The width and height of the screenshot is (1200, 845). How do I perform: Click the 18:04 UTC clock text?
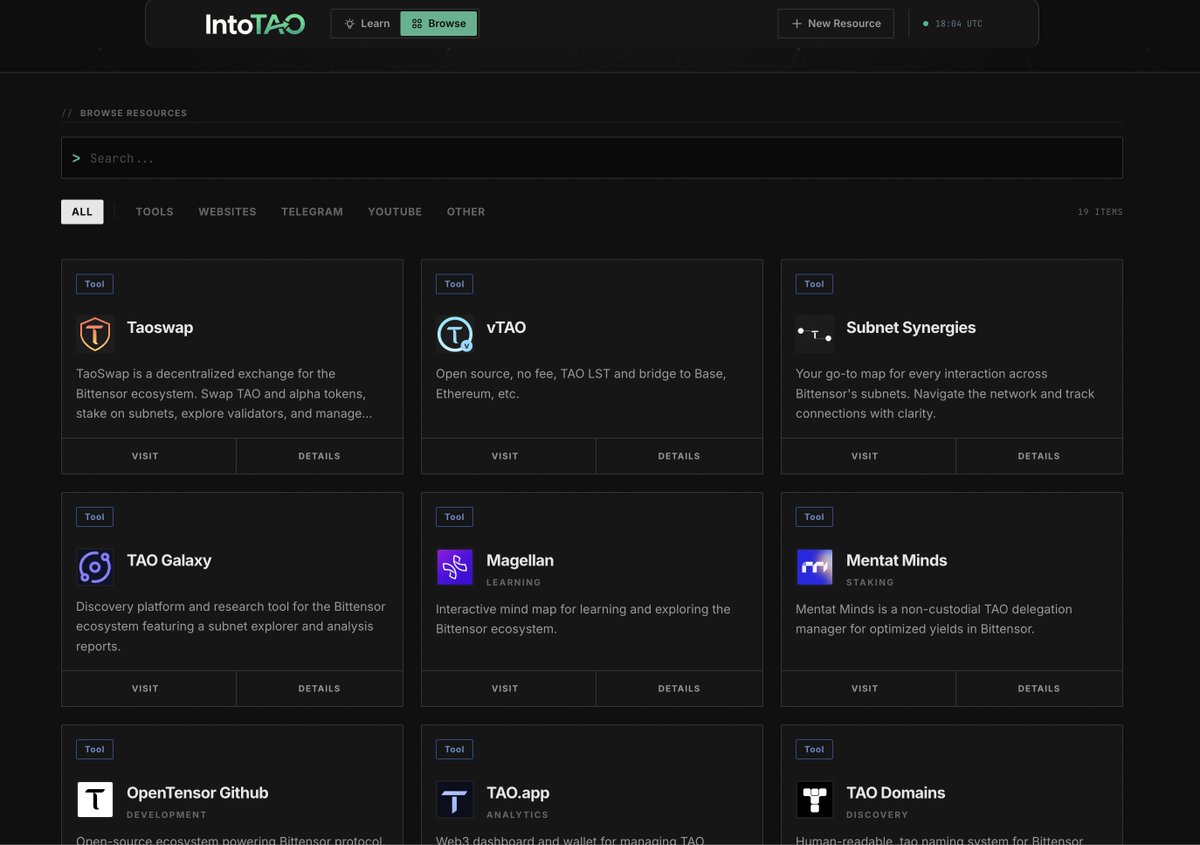pos(959,24)
